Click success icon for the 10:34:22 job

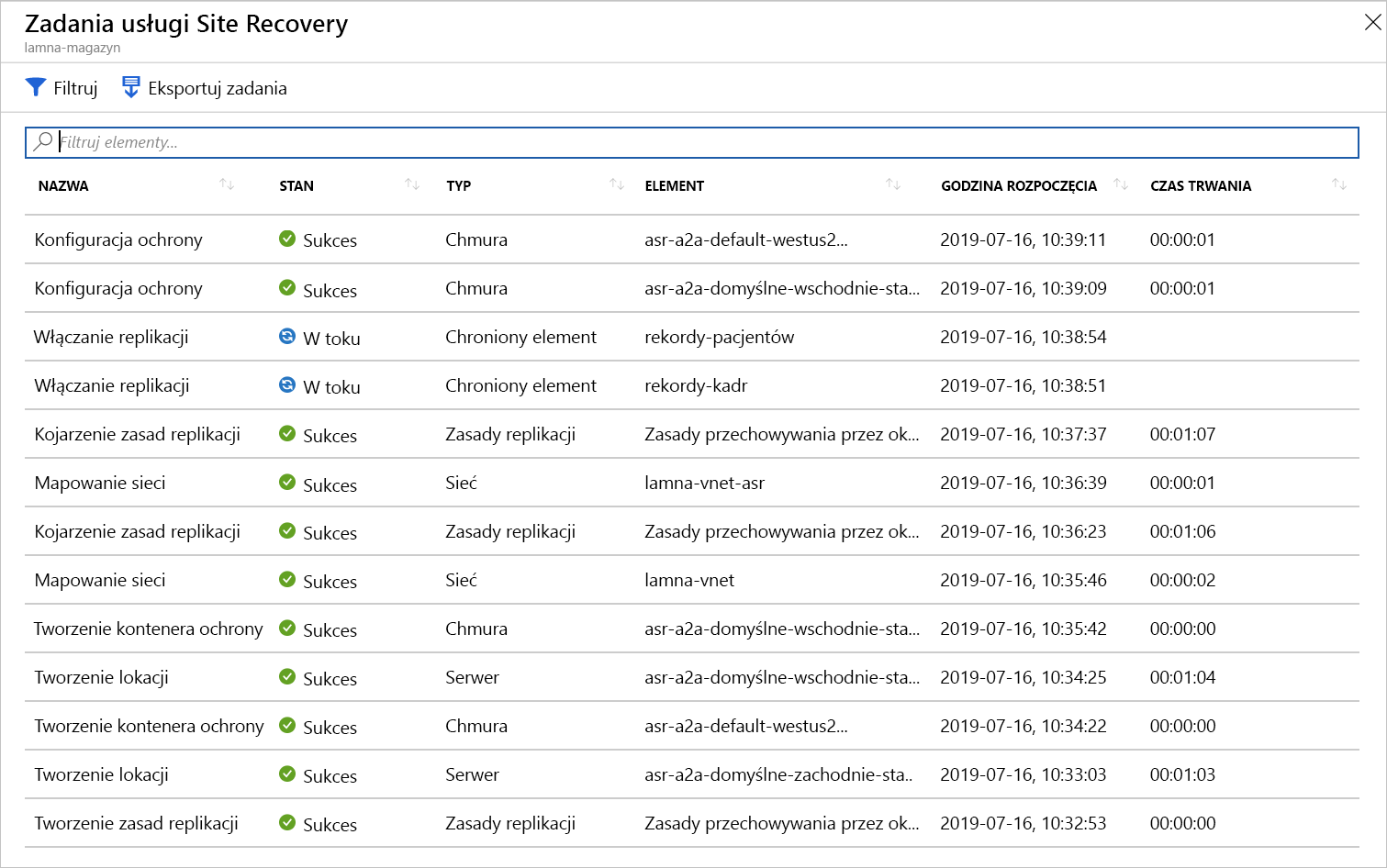click(x=287, y=725)
